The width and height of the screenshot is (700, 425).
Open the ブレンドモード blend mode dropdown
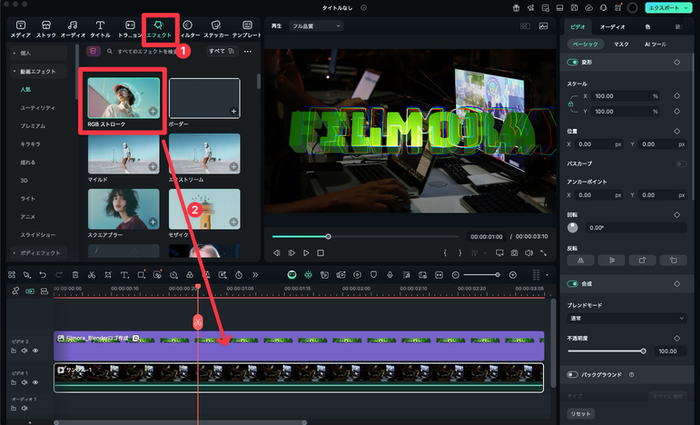tap(626, 318)
